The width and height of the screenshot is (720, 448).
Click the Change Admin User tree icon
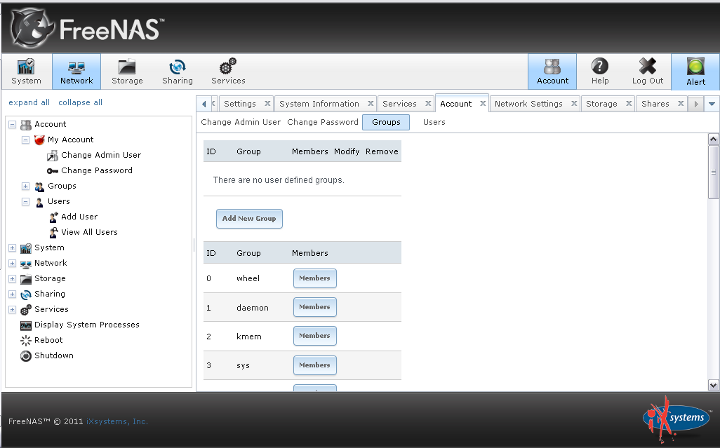pos(52,156)
